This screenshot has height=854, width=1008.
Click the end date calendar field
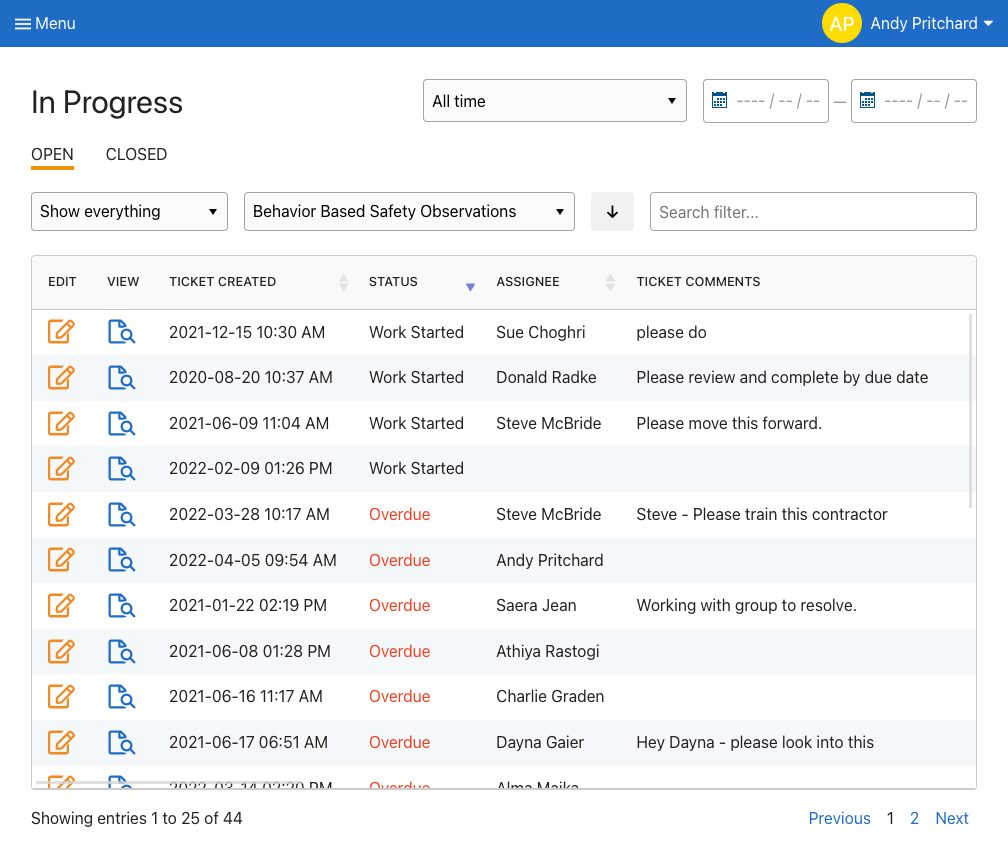(914, 101)
